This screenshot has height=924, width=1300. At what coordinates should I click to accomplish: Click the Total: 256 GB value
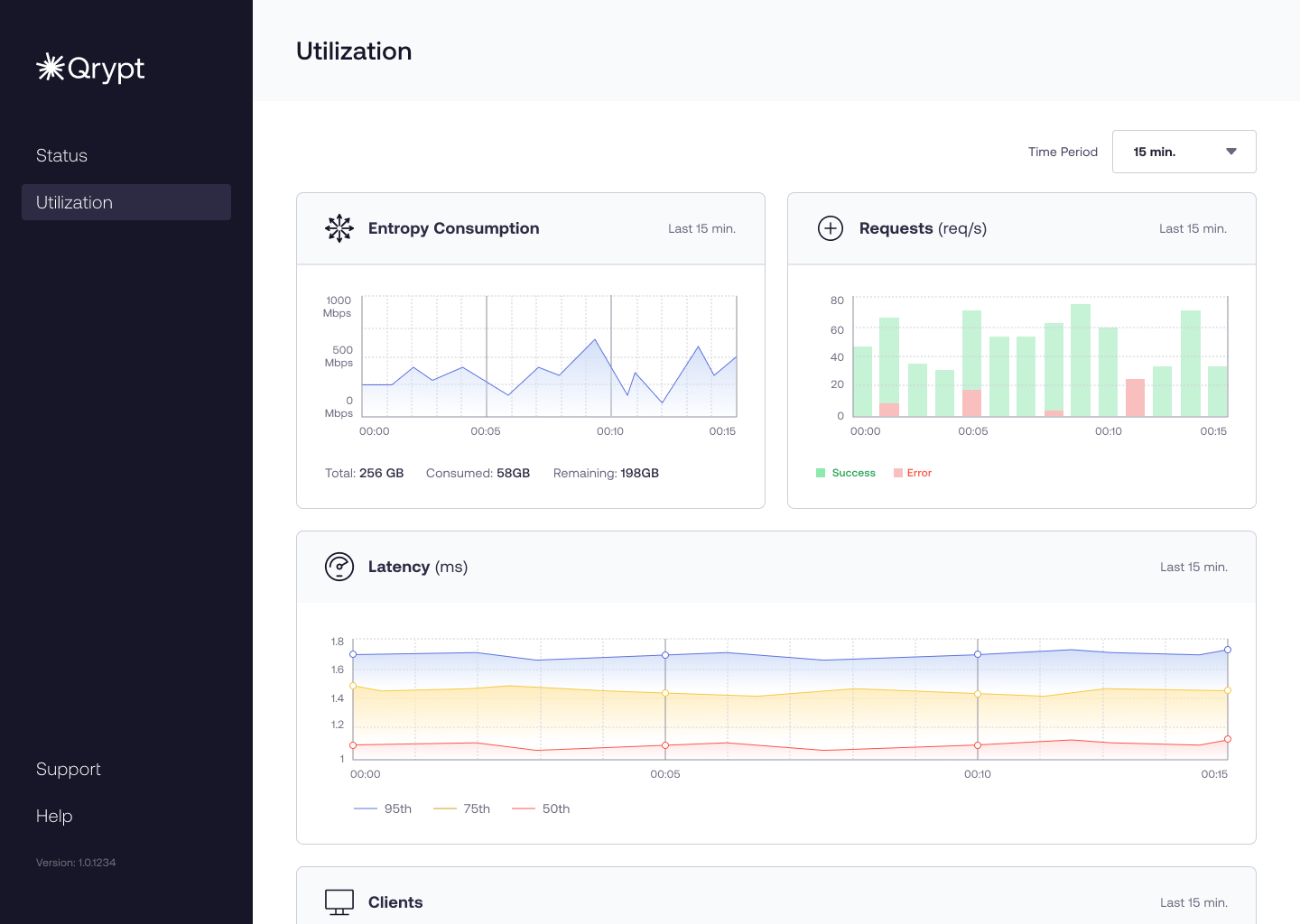click(365, 473)
